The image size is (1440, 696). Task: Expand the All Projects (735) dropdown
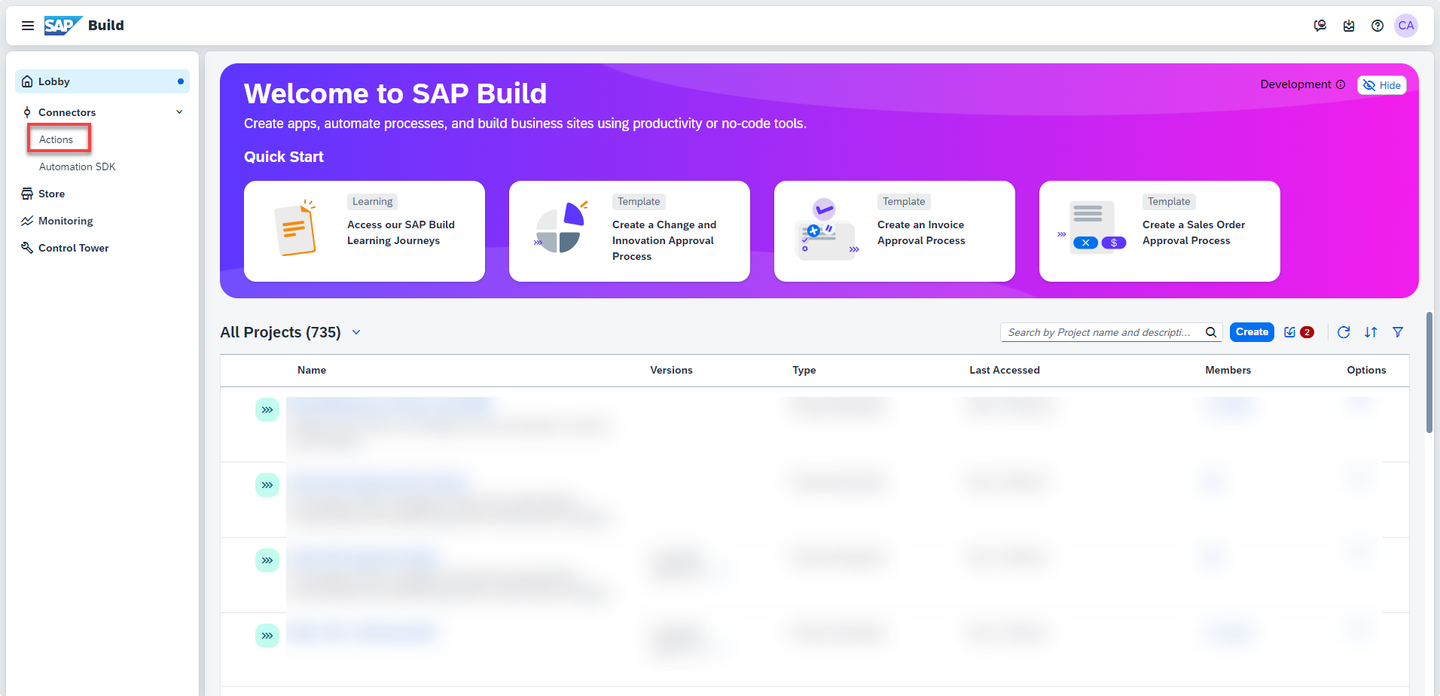tap(356, 332)
